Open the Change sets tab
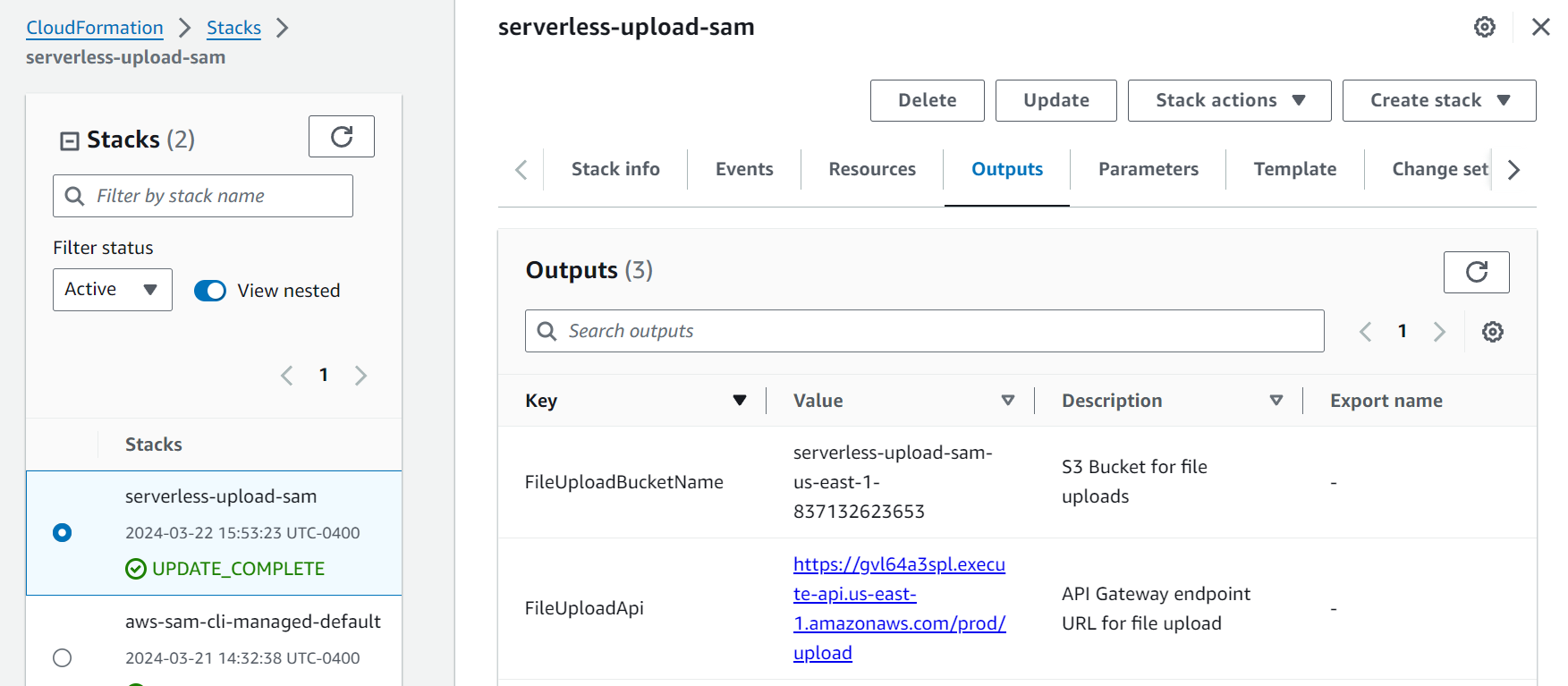 tap(1440, 169)
